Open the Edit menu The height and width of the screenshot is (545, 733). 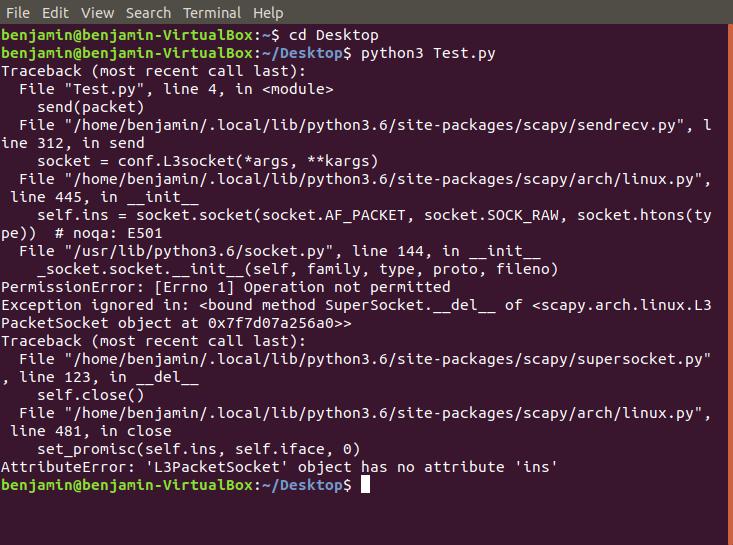[55, 13]
